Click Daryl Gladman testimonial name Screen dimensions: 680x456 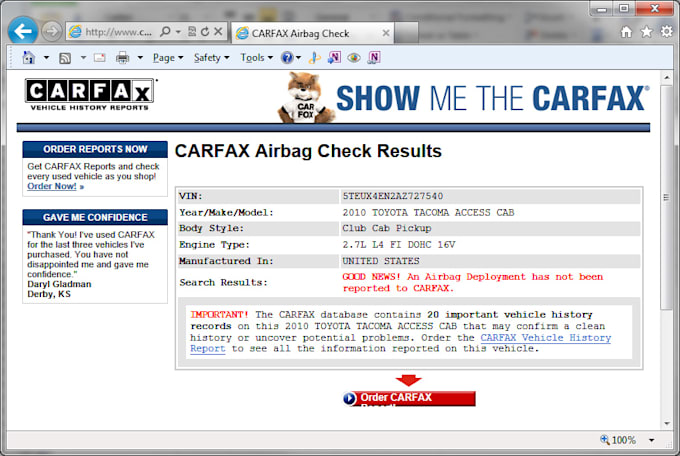[x=59, y=284]
